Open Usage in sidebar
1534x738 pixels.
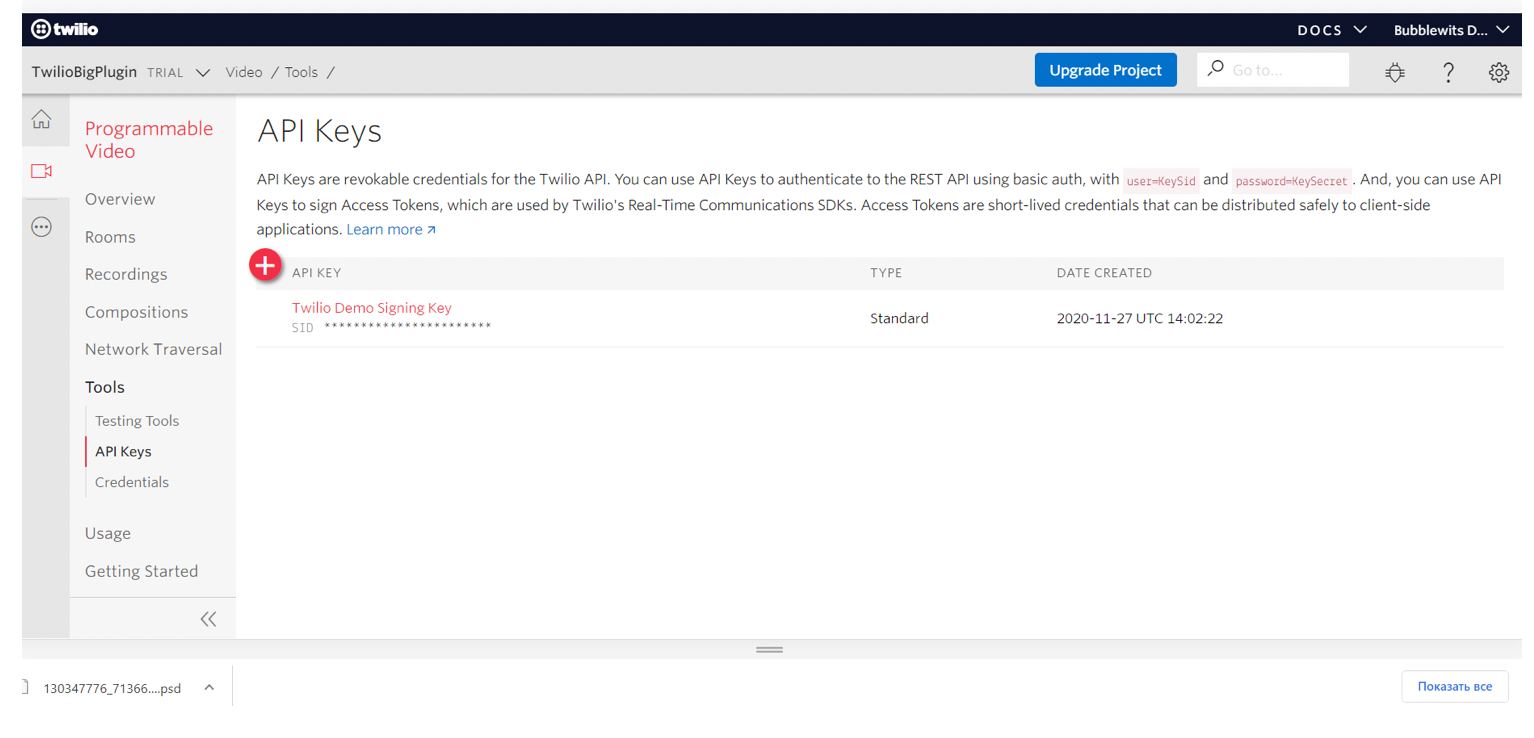point(108,534)
